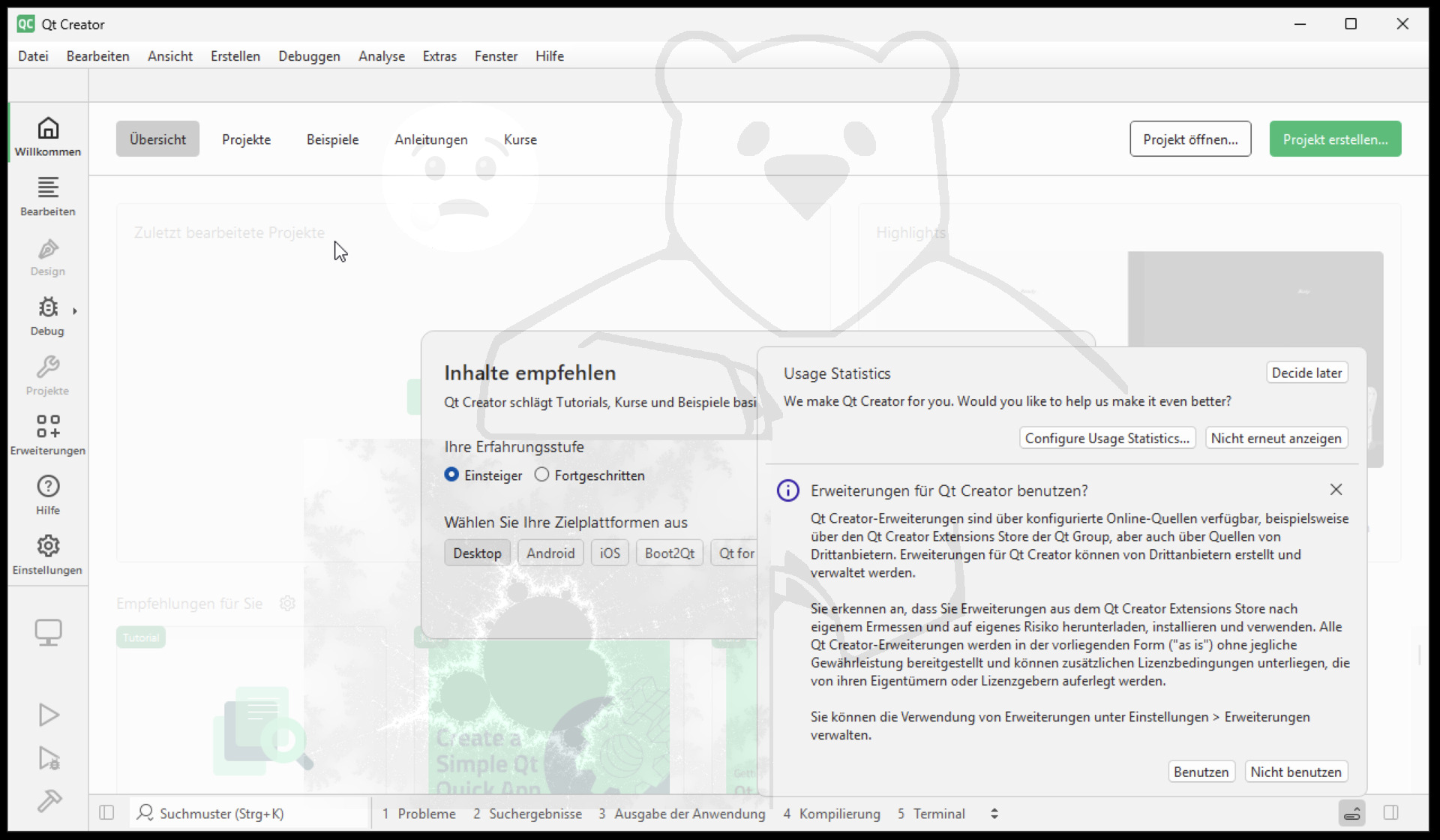The height and width of the screenshot is (840, 1440).
Task: Open the Suchergebnisse output pane
Action: (527, 813)
